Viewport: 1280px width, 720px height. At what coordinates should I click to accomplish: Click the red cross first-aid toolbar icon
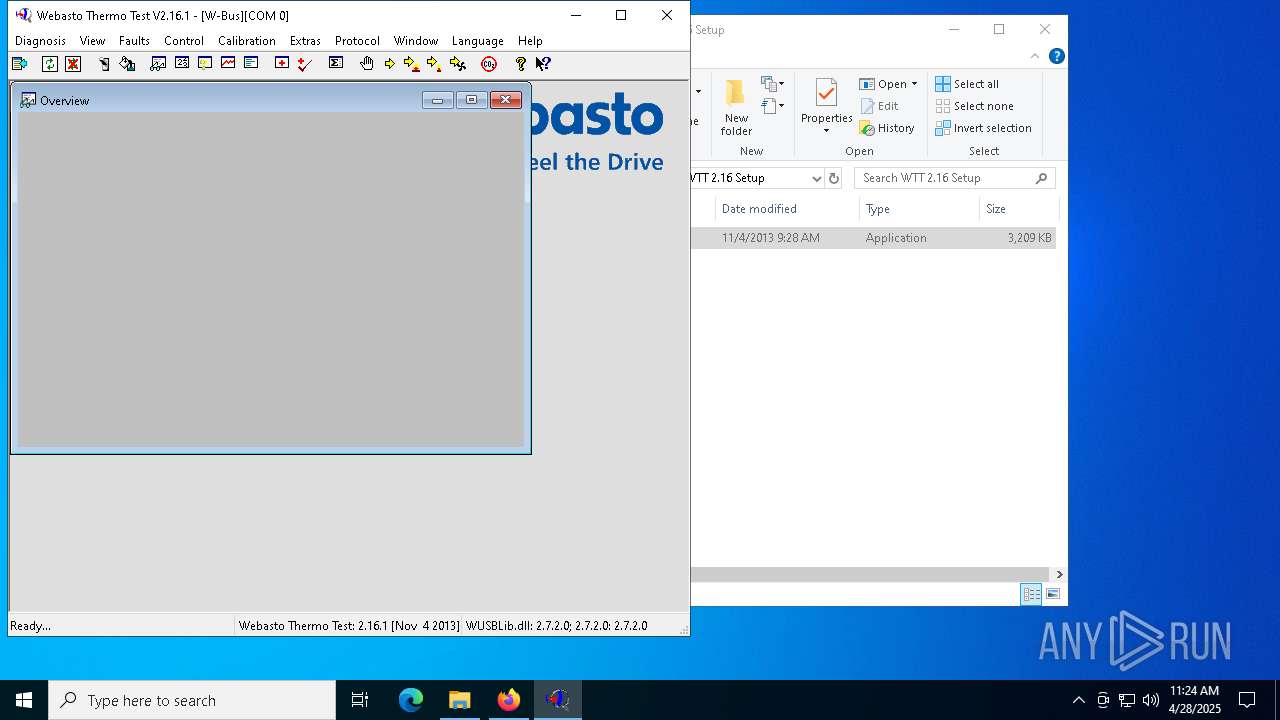pos(282,63)
